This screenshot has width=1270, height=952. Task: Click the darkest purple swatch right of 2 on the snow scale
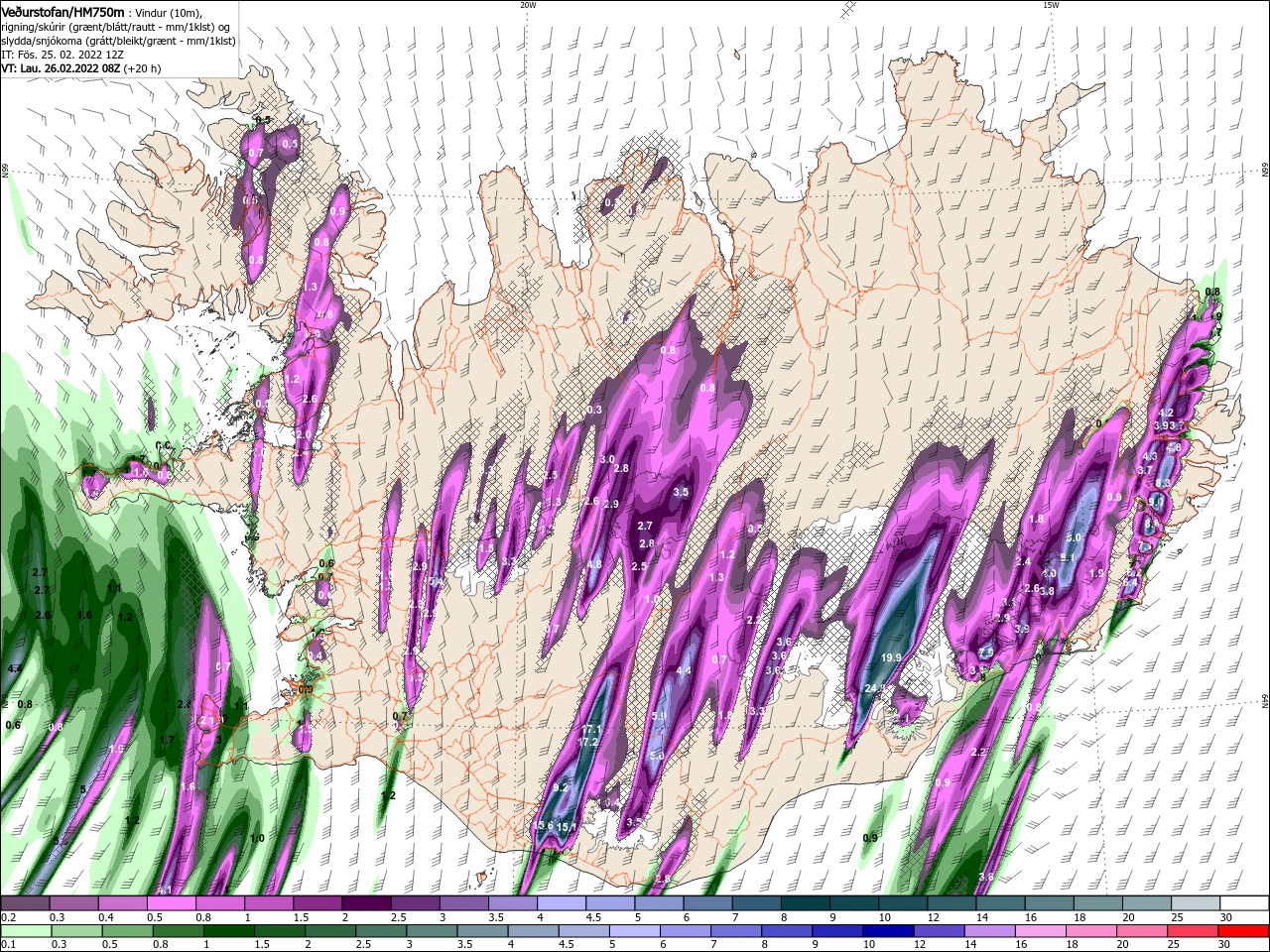pyautogui.click(x=366, y=903)
